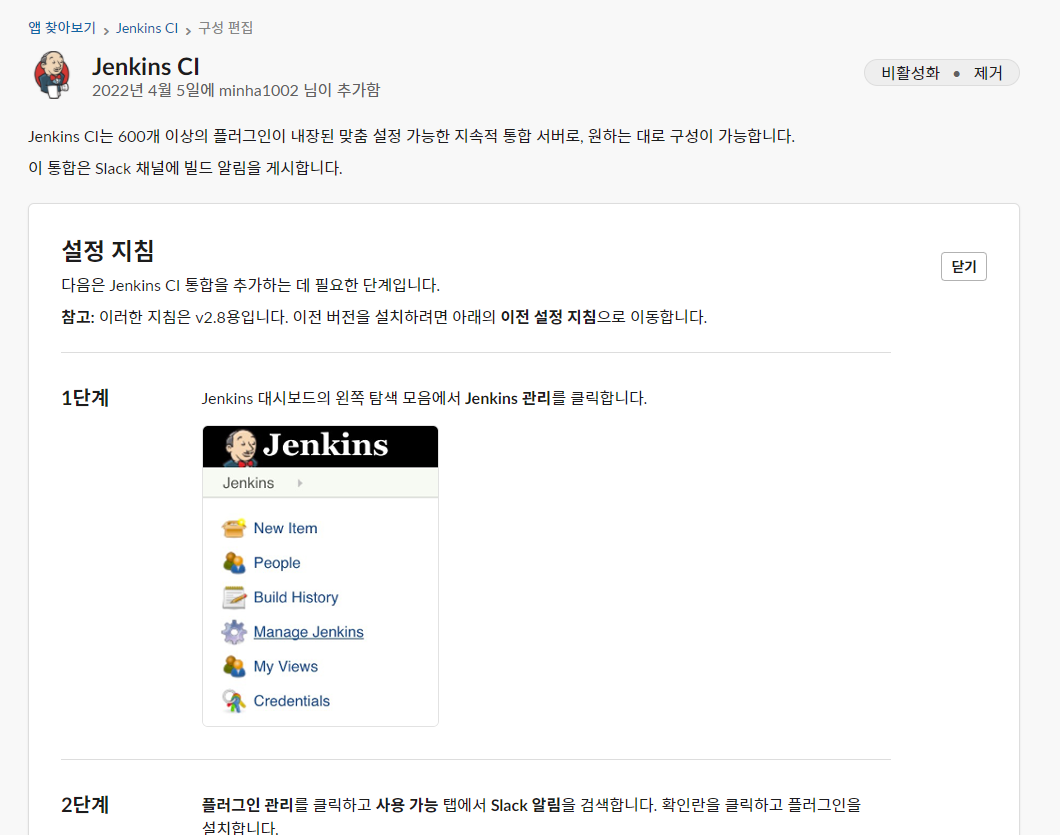
Task: Click the bold Jenkins 관리 text in step 1
Action: tap(508, 398)
